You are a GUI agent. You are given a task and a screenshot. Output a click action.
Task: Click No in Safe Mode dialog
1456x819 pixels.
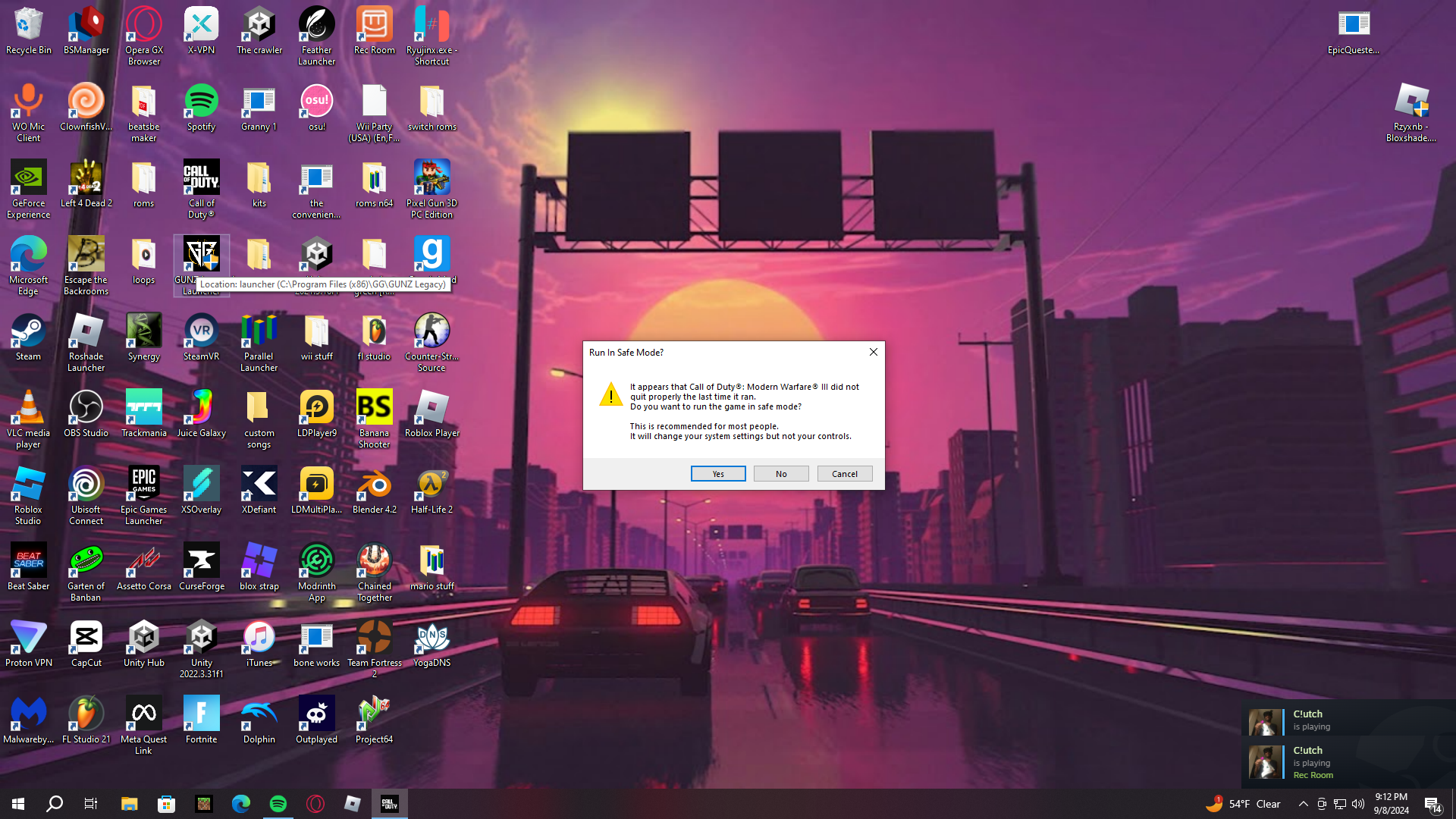pos(780,474)
